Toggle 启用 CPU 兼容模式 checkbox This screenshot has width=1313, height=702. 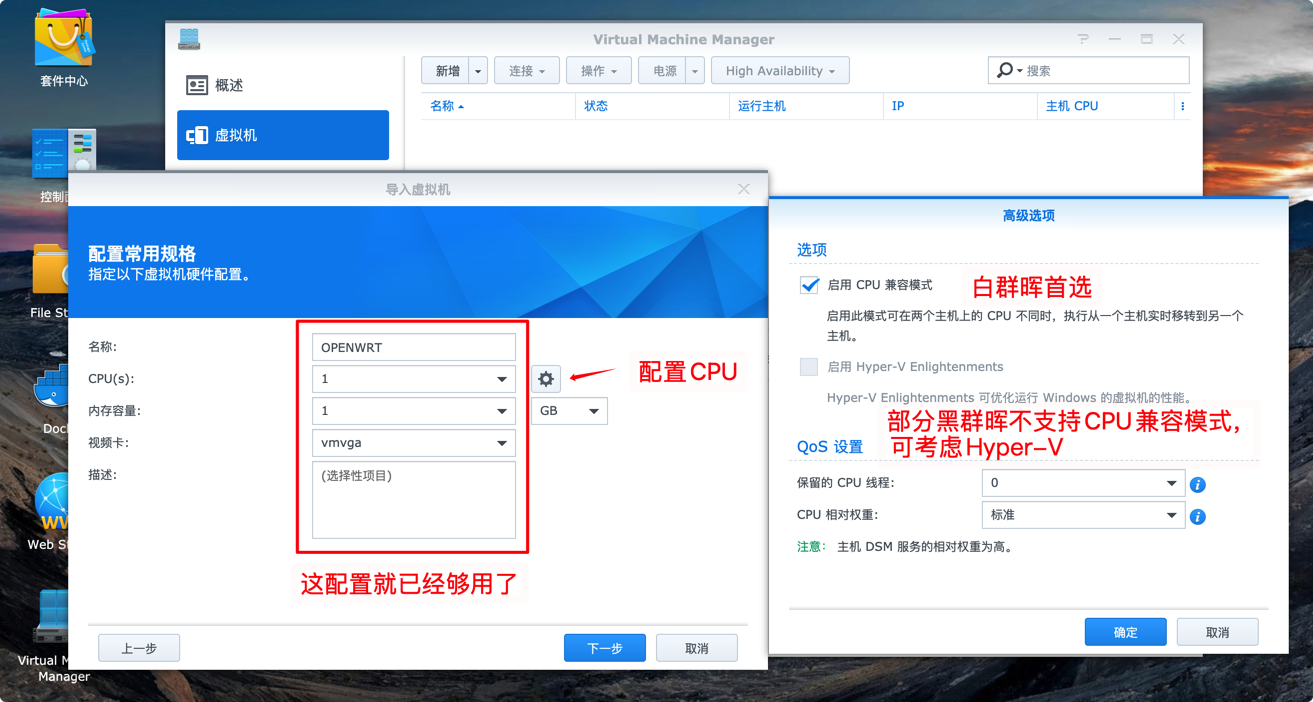(809, 285)
